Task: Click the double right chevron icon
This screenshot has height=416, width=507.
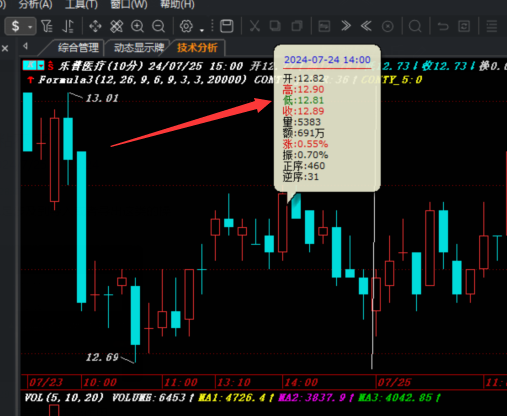Action: (x=346, y=26)
